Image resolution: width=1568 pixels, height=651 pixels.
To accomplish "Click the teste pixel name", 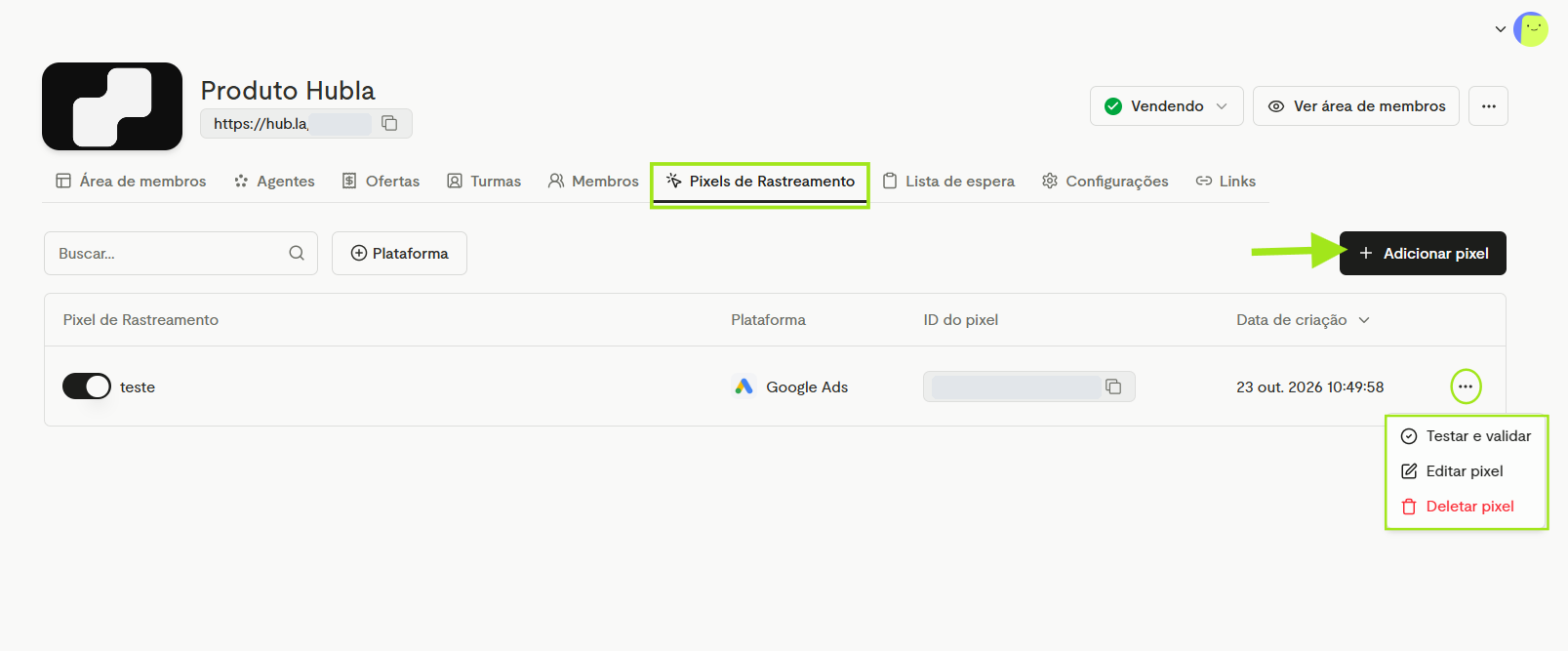I will click(x=138, y=387).
